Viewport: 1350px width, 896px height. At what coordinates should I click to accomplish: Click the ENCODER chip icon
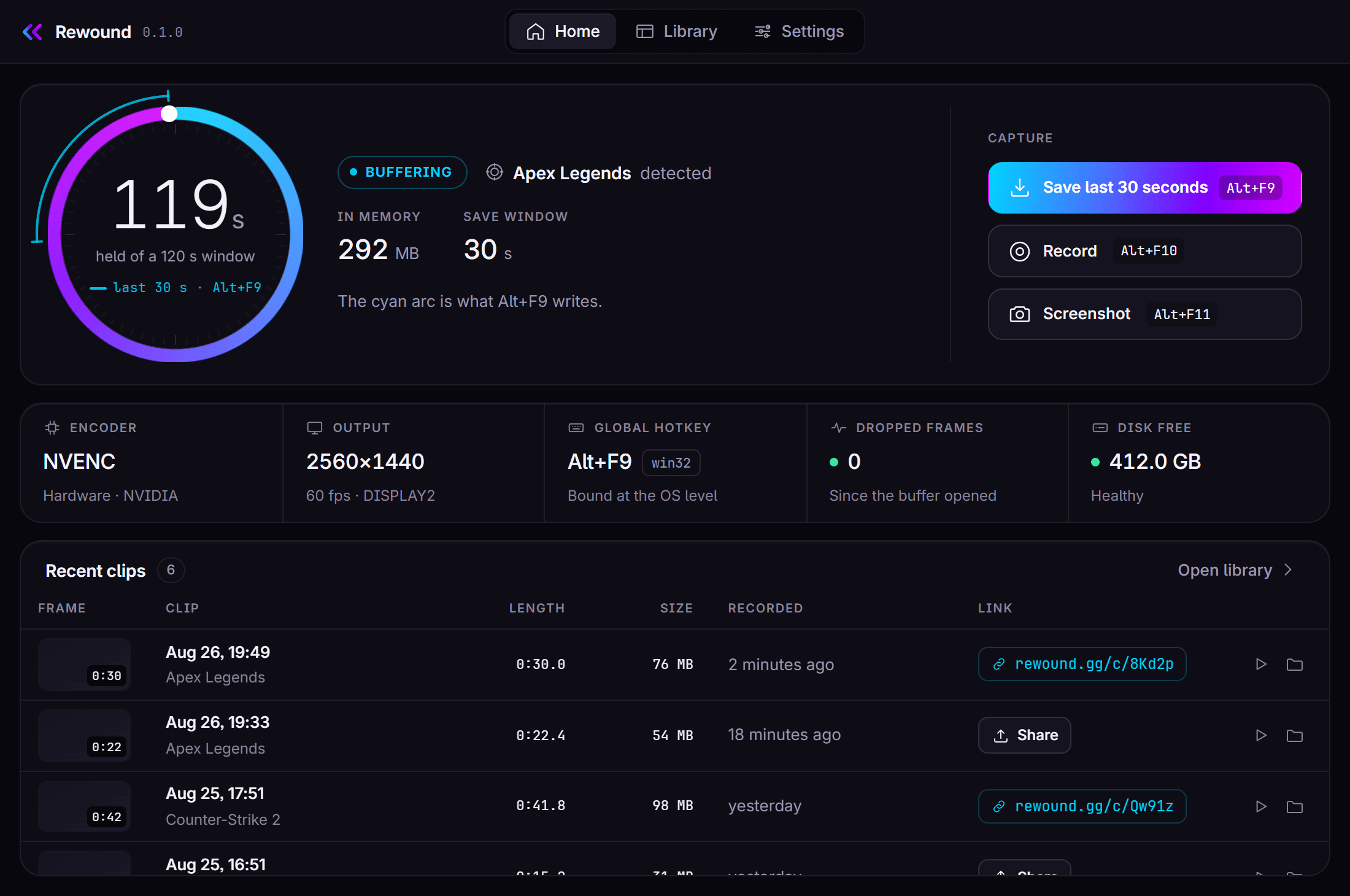[x=52, y=428]
